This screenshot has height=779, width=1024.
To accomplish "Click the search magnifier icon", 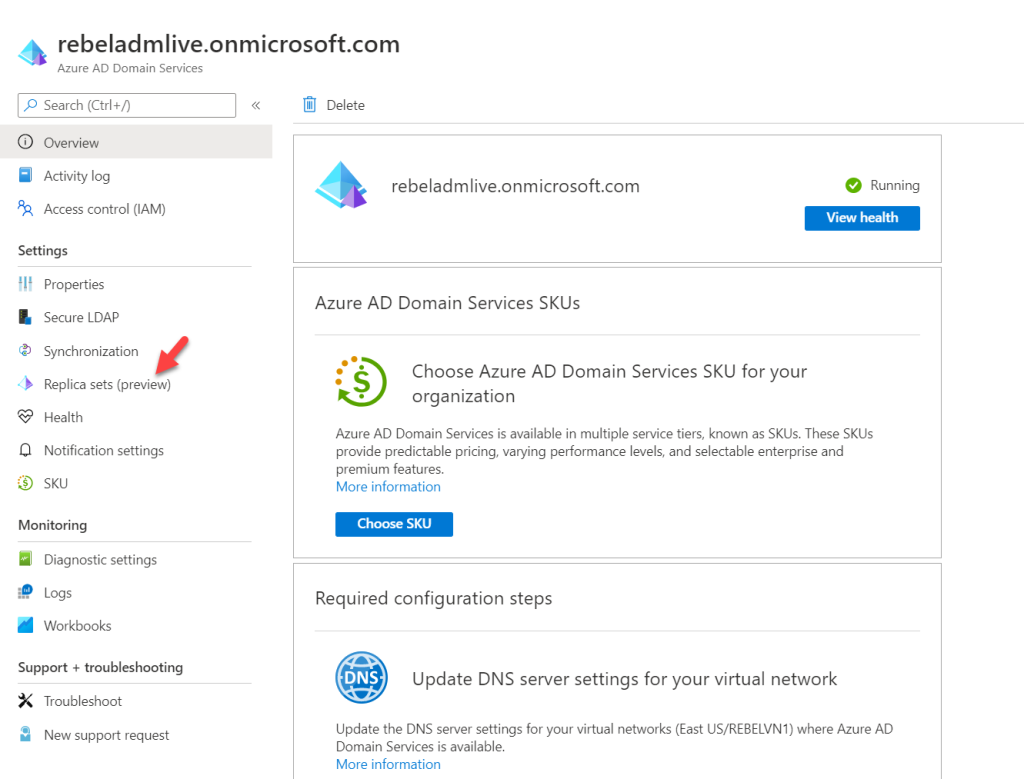I will click(30, 104).
